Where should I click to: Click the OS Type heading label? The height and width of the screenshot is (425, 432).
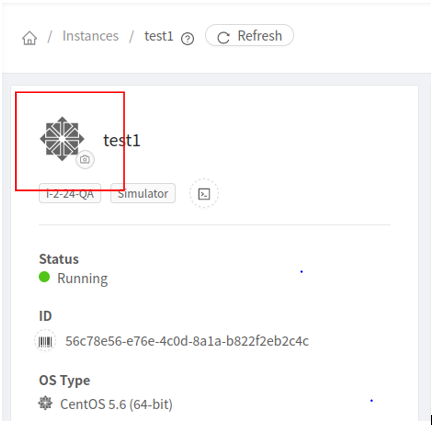(x=65, y=381)
